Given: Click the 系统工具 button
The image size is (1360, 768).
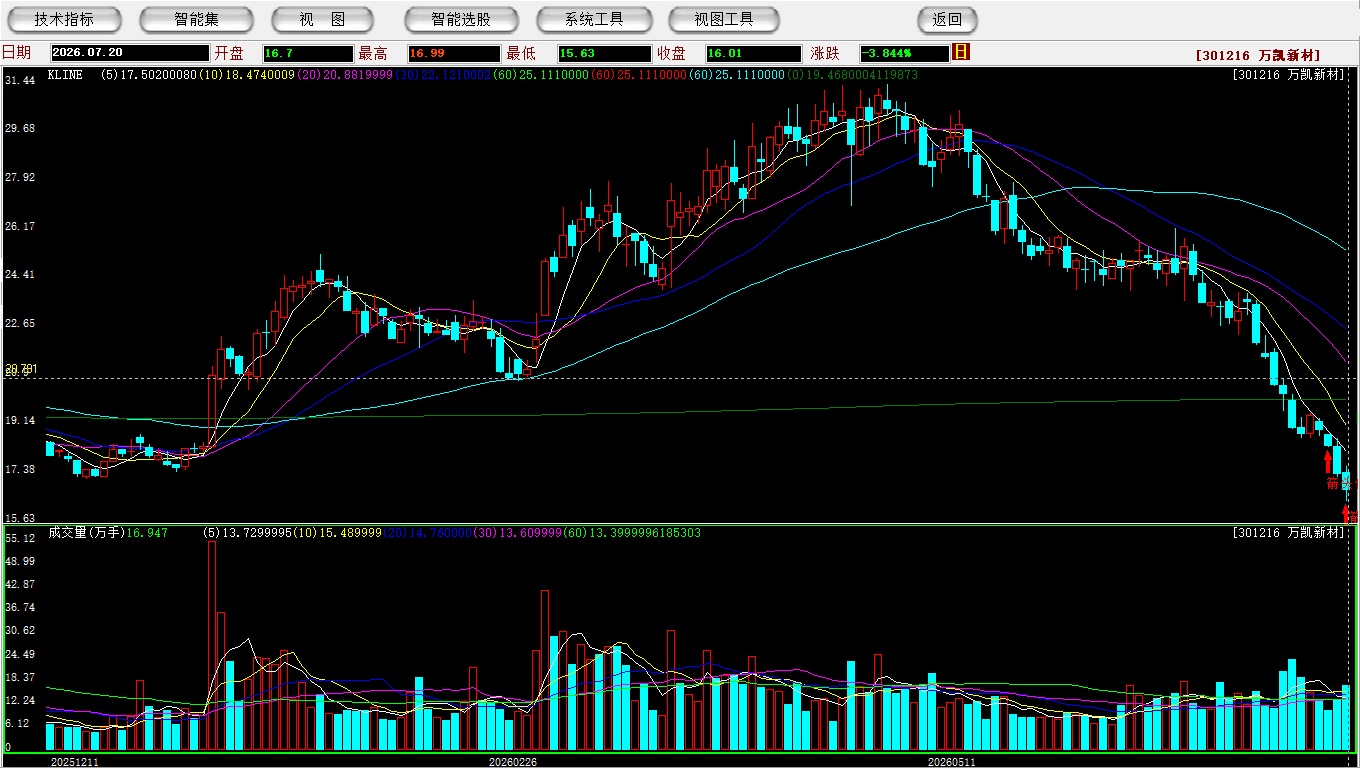Looking at the screenshot, I should [x=594, y=19].
